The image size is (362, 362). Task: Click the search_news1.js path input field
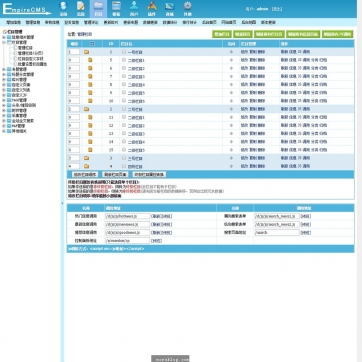coord(277,216)
